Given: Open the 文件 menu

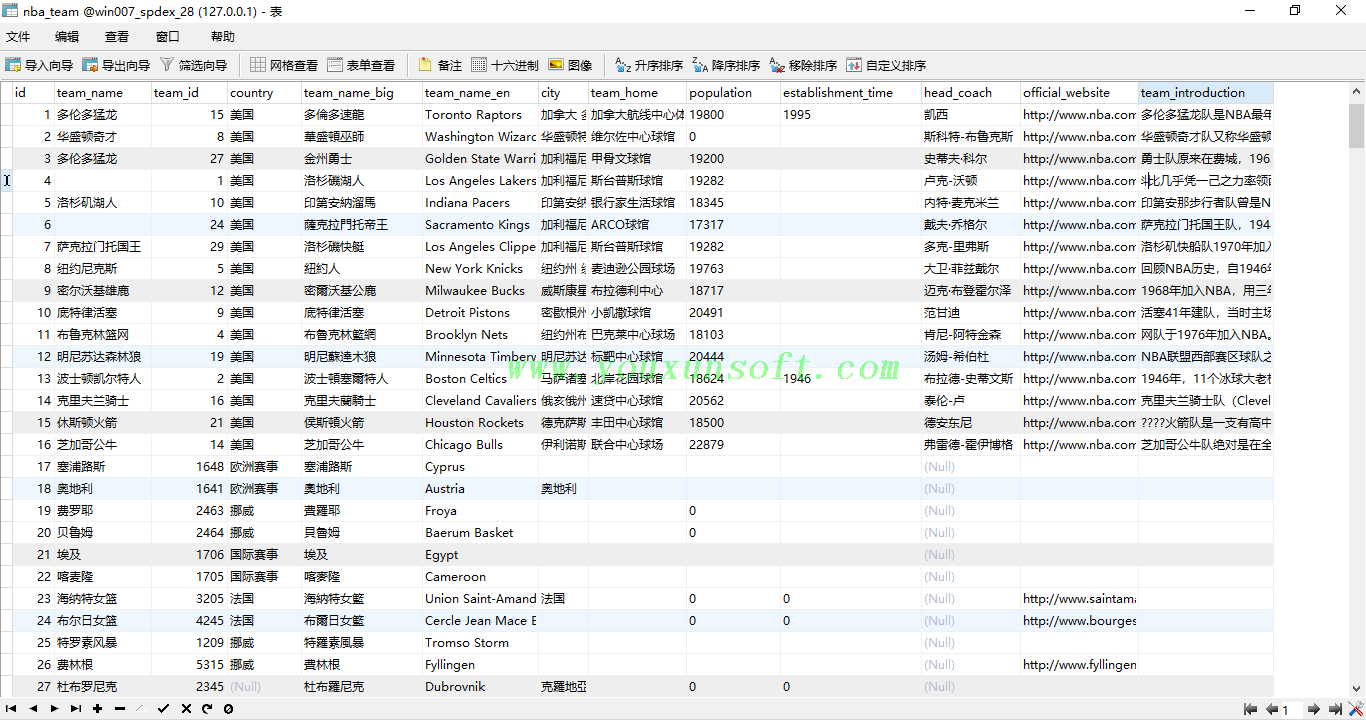Looking at the screenshot, I should click(18, 37).
